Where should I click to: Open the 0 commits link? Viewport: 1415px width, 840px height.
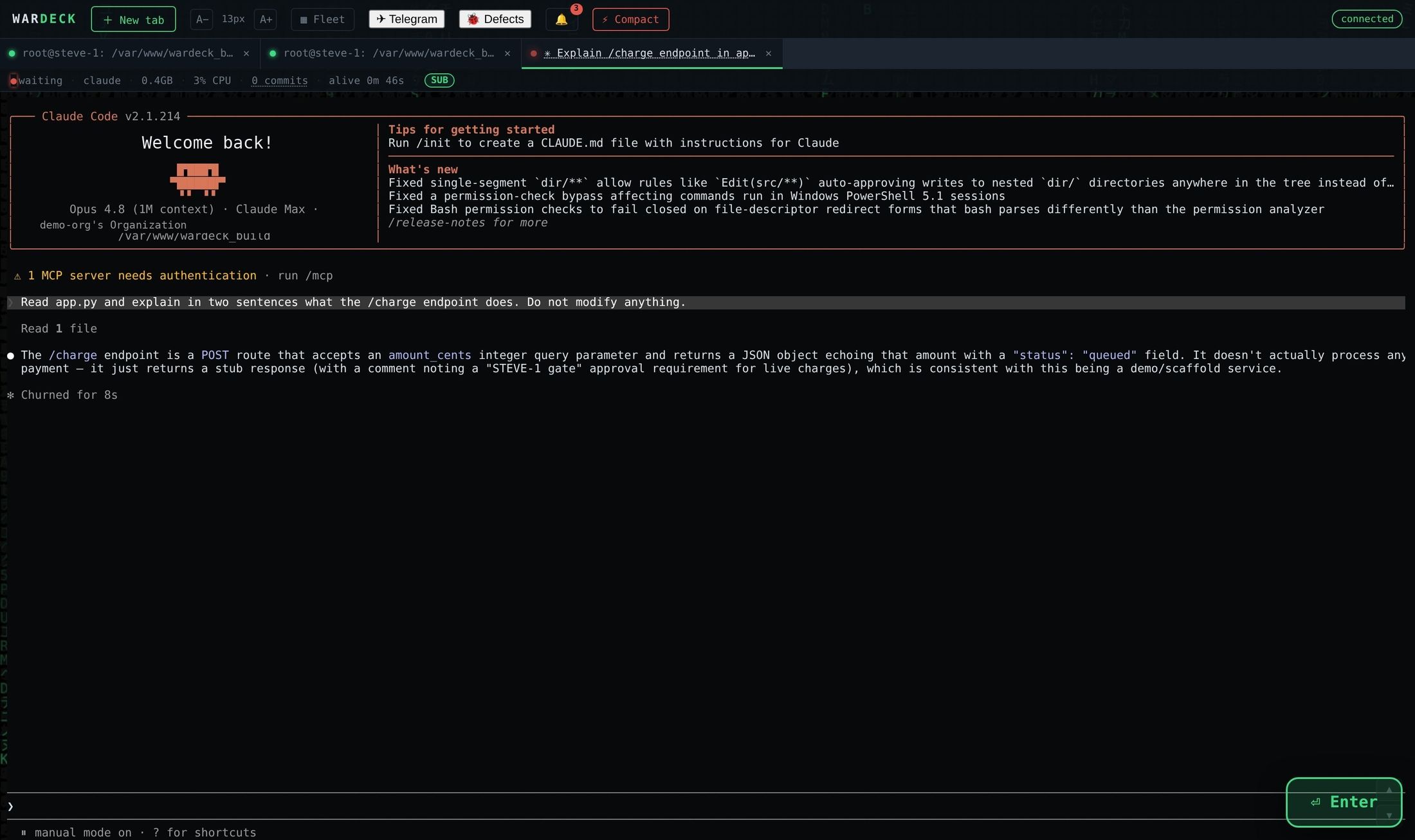click(280, 80)
